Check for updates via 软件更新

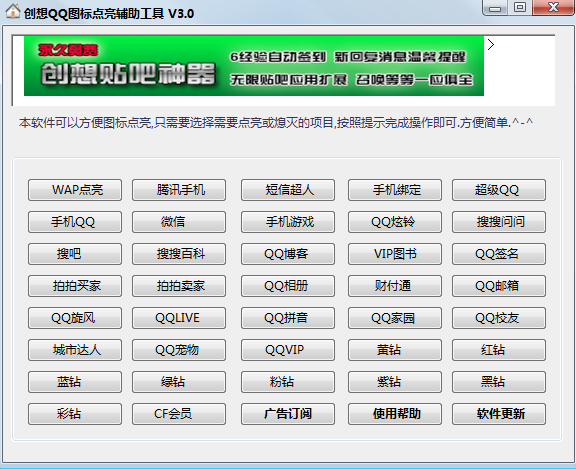coord(499,414)
